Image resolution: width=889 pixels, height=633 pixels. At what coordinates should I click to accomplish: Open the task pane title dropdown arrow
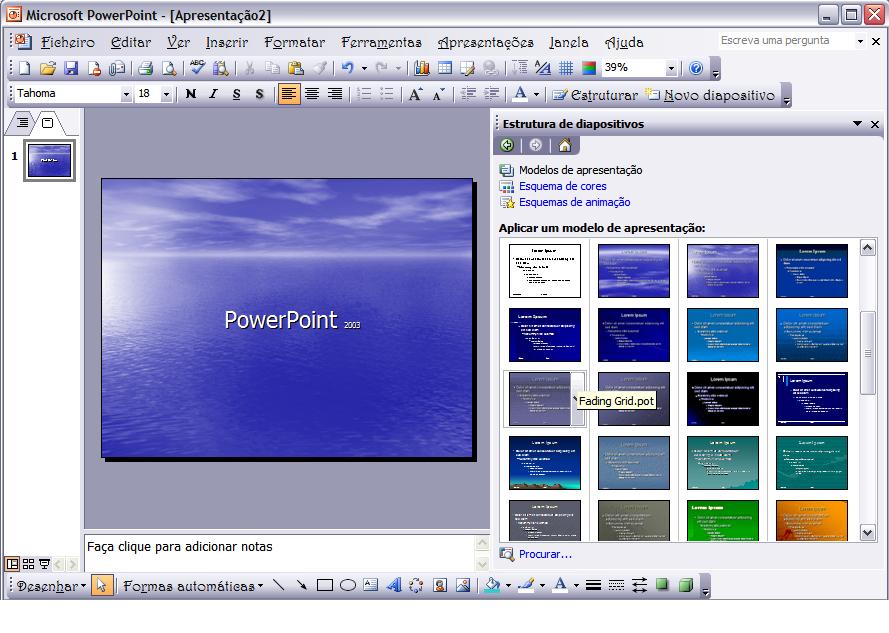(x=857, y=124)
